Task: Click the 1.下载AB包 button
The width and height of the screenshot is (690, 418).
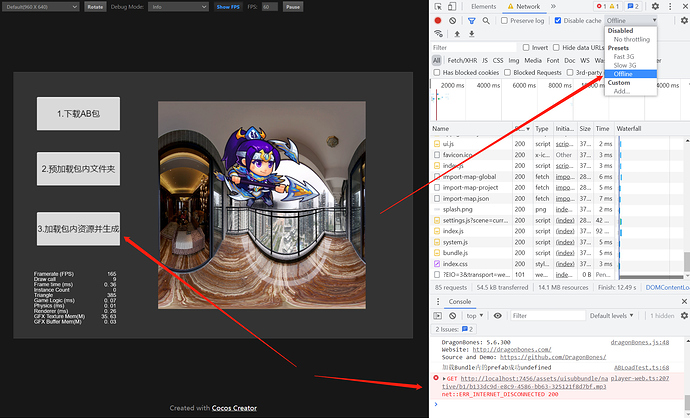Action: click(x=78, y=114)
